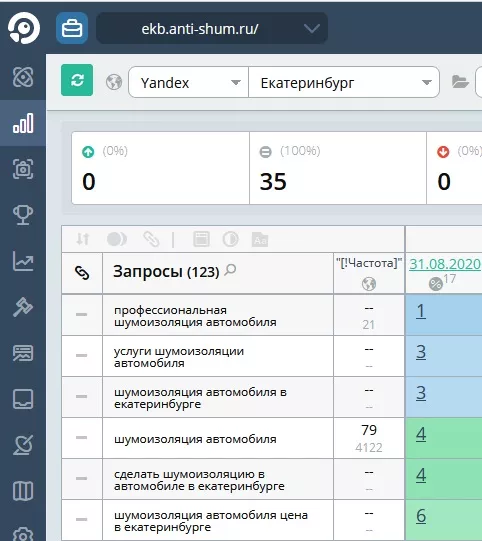The image size is (482, 541).
Task: Open the bar chart positions sidebar icon
Action: (x=23, y=123)
